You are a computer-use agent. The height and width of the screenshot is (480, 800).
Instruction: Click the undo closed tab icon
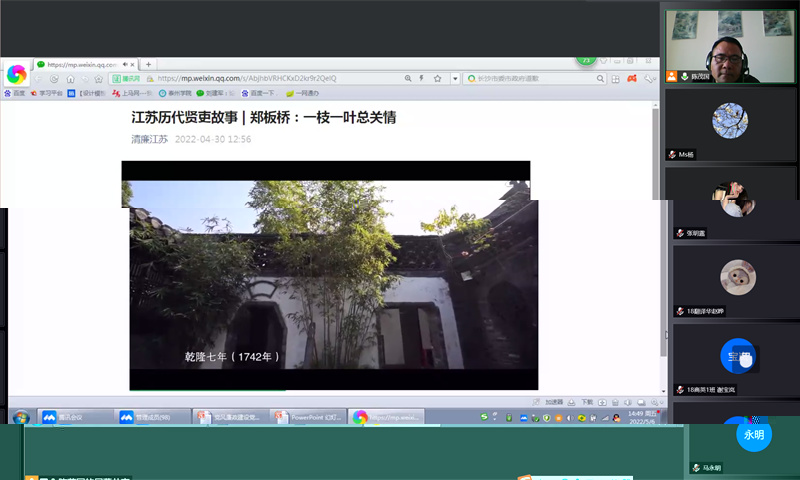[85, 79]
